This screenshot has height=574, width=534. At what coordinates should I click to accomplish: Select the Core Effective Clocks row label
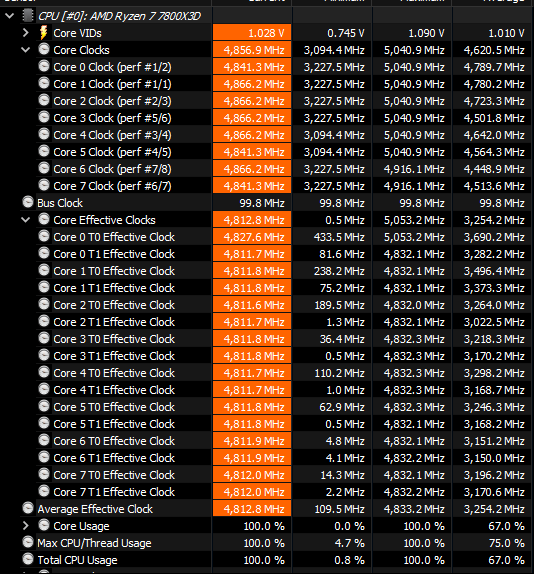(x=104, y=220)
